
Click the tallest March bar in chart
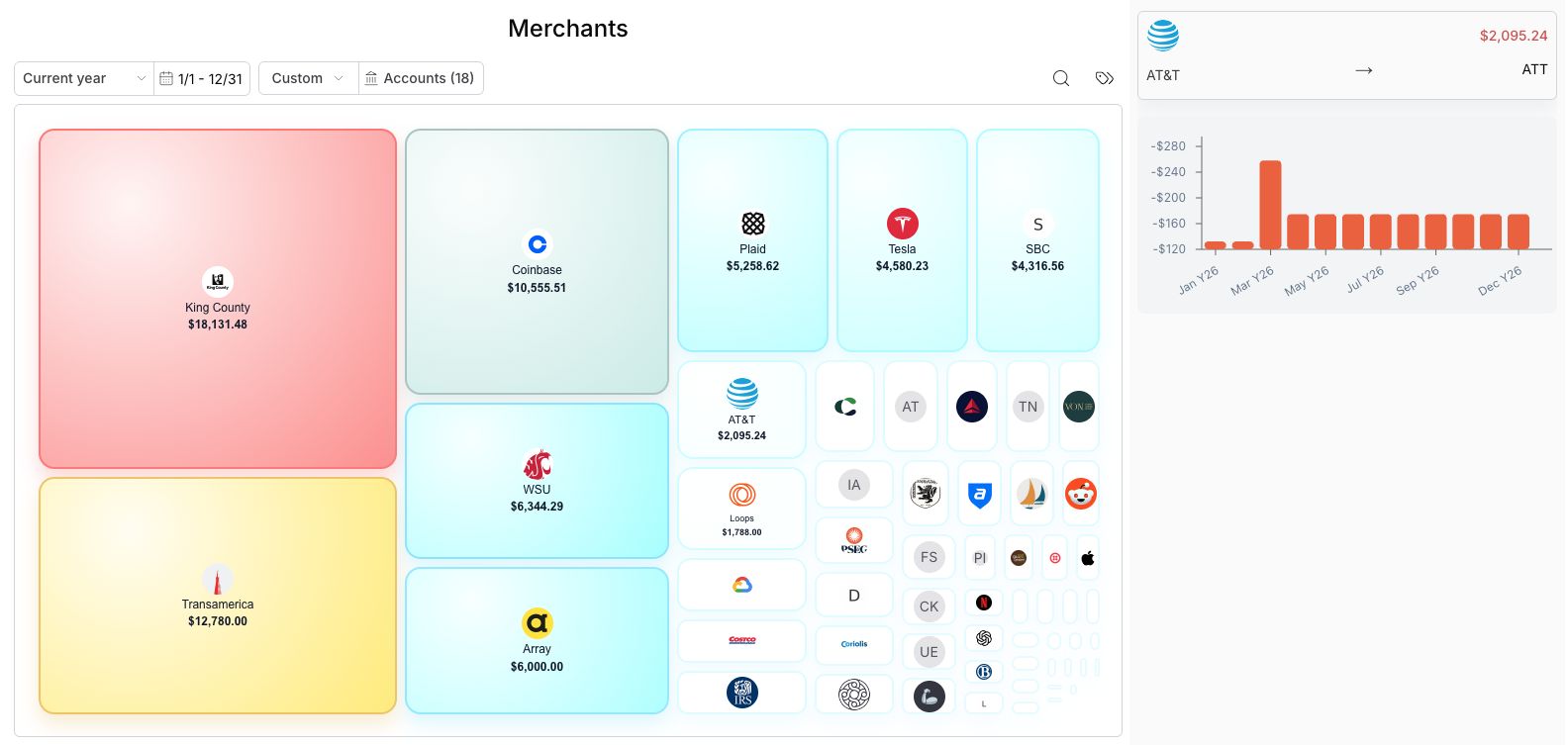point(1270,205)
